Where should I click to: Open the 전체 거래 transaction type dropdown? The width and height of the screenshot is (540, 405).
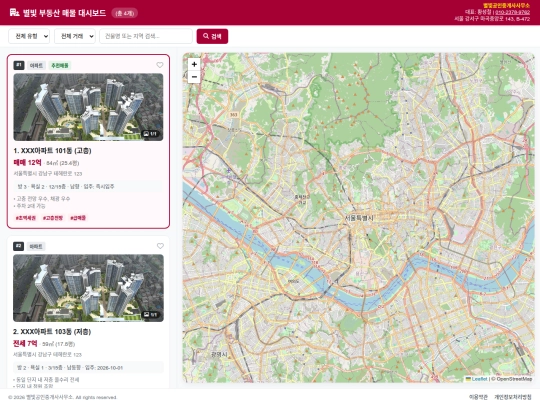[75, 36]
